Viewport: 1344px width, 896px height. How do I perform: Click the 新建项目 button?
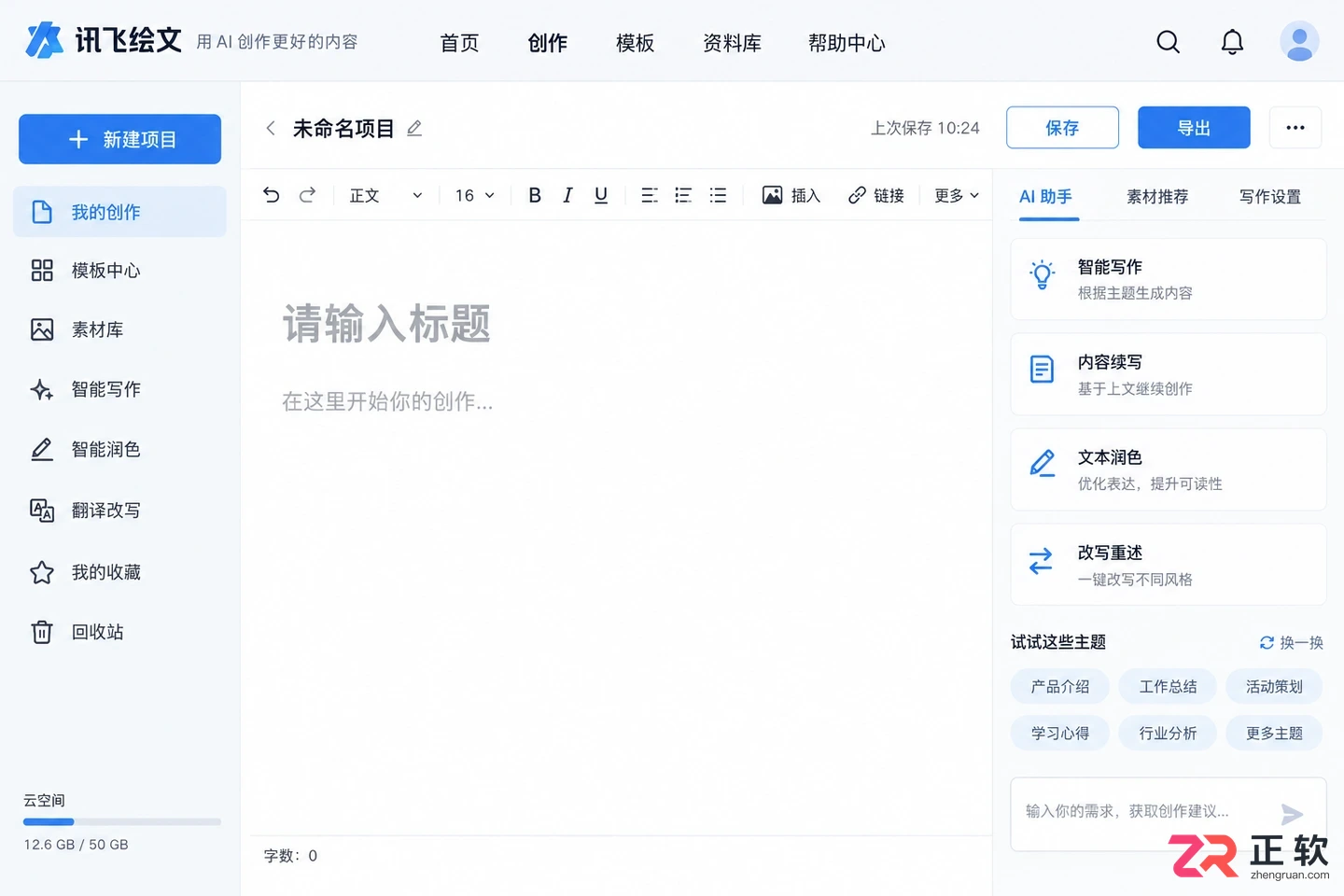pos(119,139)
